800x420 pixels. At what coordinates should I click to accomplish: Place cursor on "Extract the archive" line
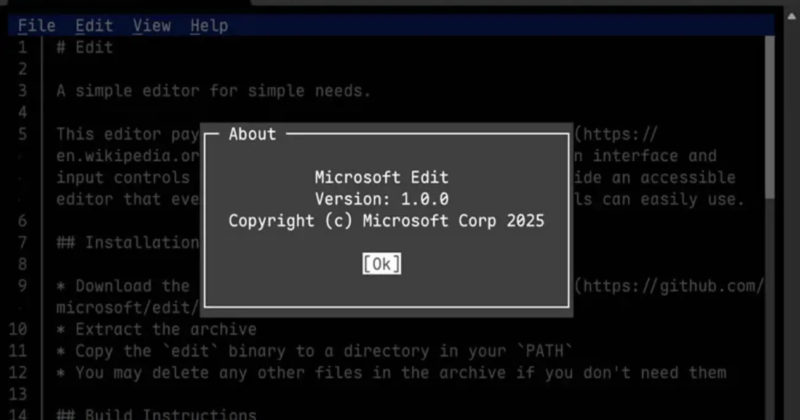click(x=156, y=330)
